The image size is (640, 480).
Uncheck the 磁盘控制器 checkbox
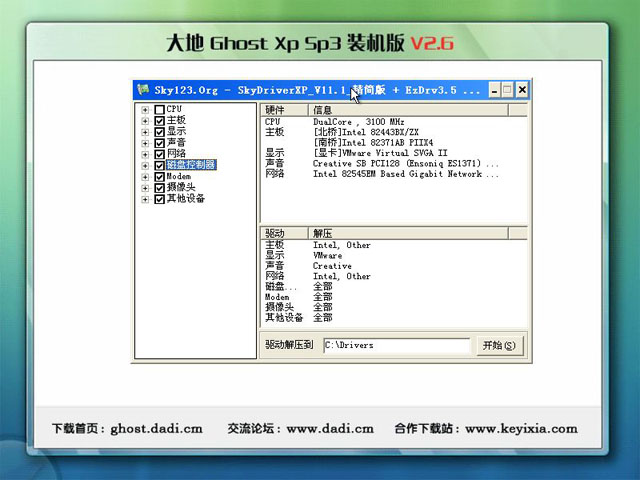[x=160, y=165]
